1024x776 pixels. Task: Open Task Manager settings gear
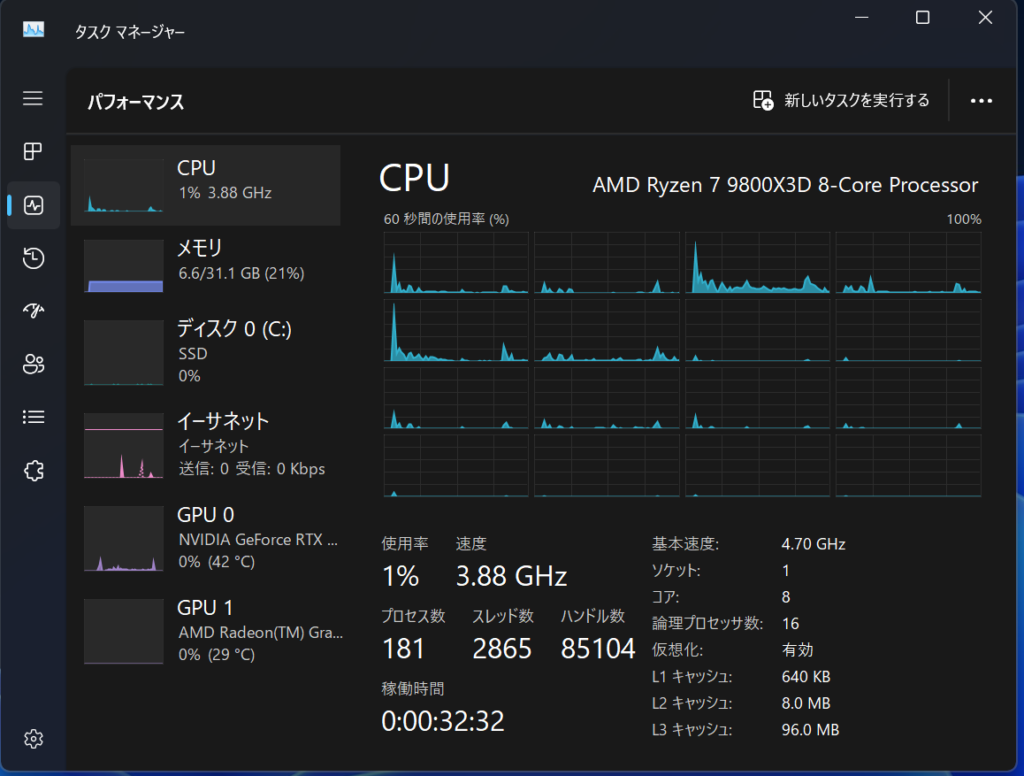coord(33,739)
